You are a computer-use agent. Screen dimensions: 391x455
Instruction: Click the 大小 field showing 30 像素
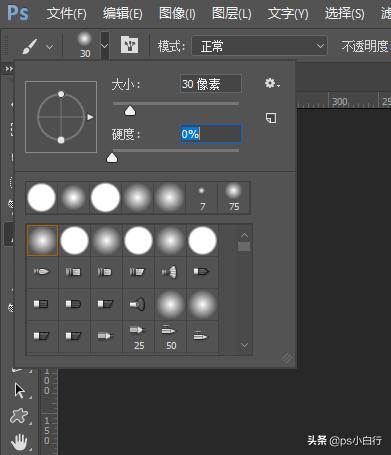(x=210, y=84)
